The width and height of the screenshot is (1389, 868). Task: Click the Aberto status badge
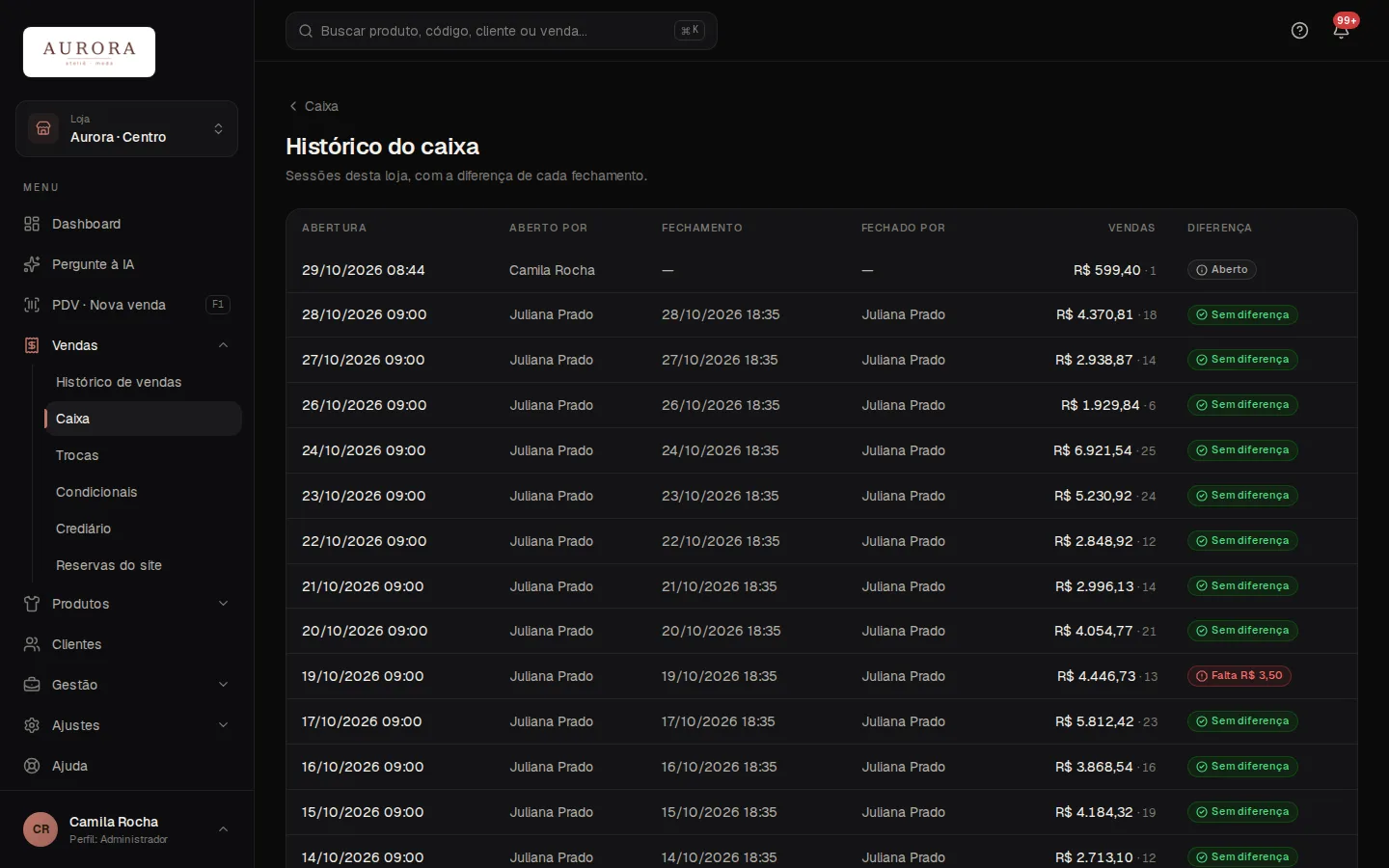coord(1221,270)
